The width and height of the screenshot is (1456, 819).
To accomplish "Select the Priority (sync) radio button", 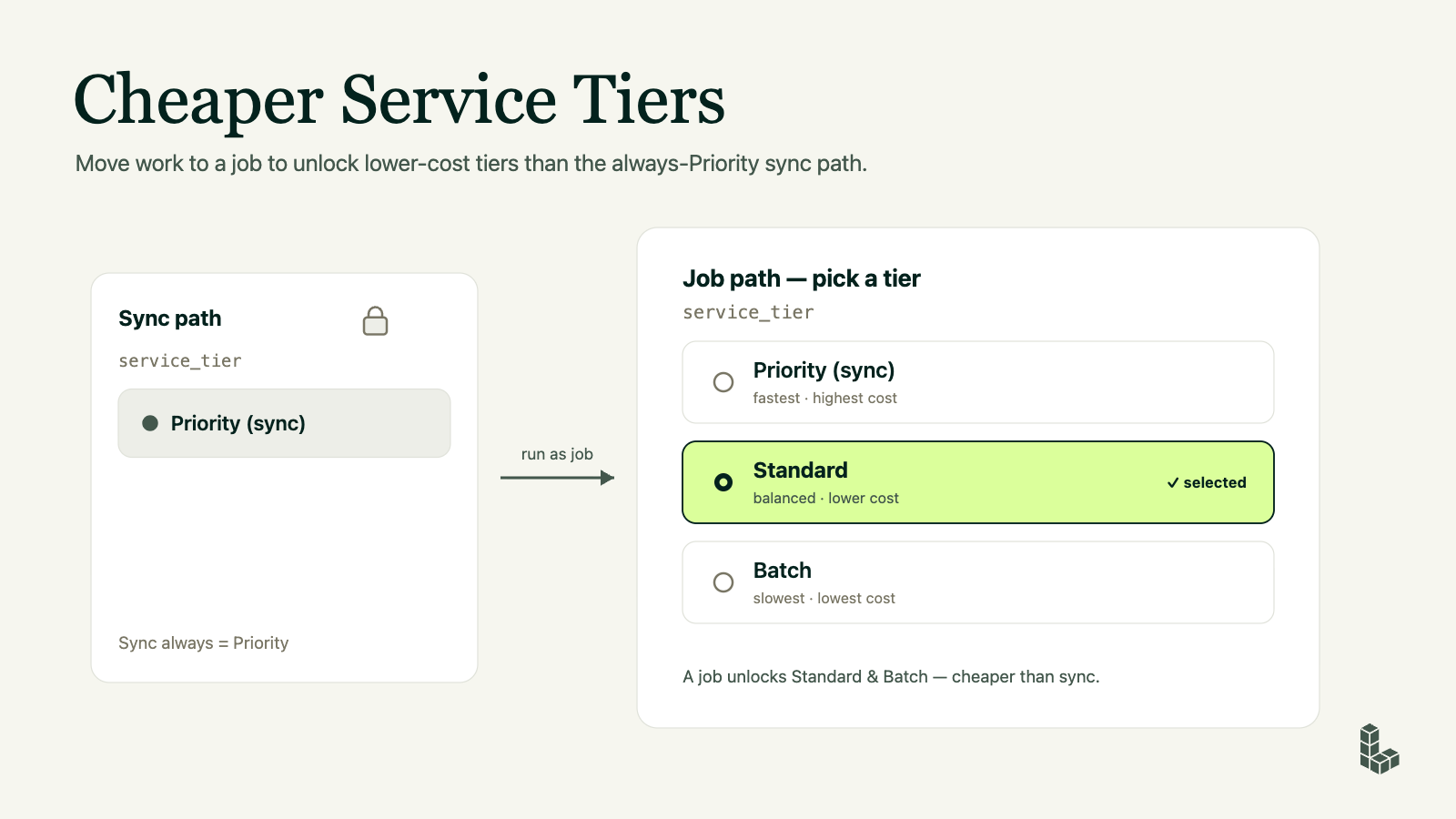I will pos(723,382).
